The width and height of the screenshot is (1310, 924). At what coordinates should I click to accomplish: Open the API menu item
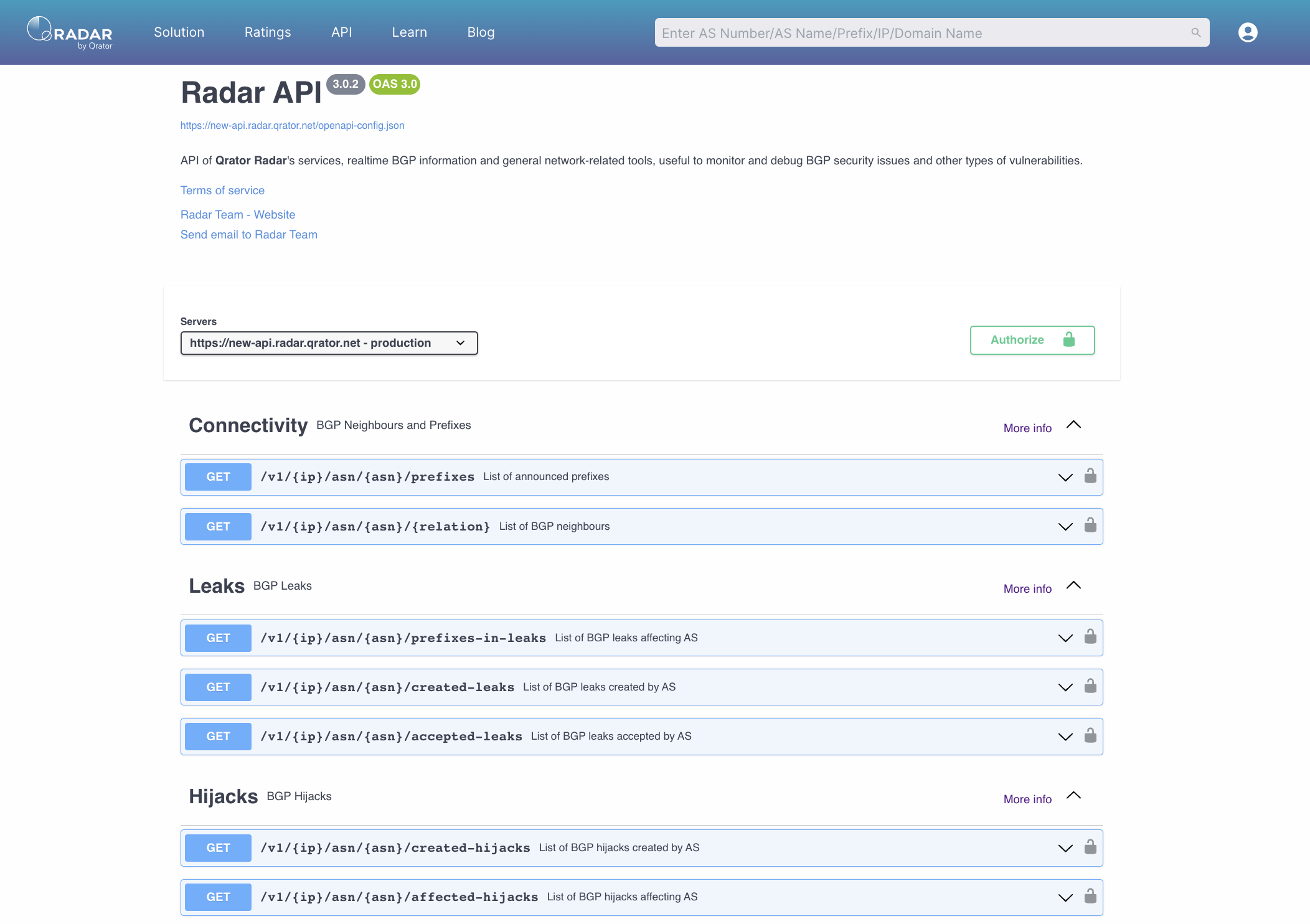(x=342, y=32)
